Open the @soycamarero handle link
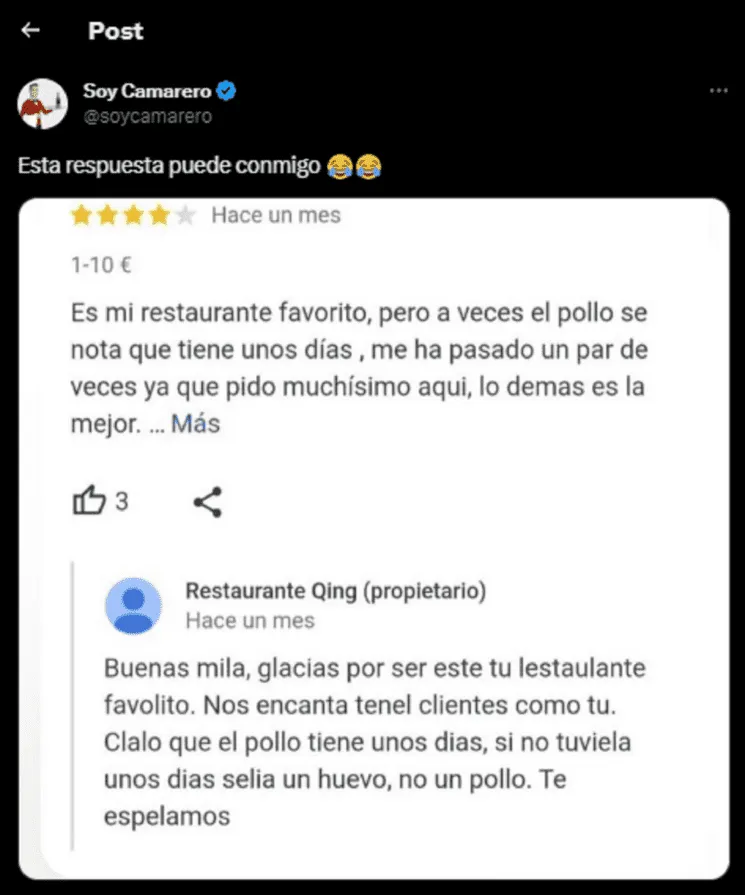Screen dimensions: 745x895 point(148,115)
